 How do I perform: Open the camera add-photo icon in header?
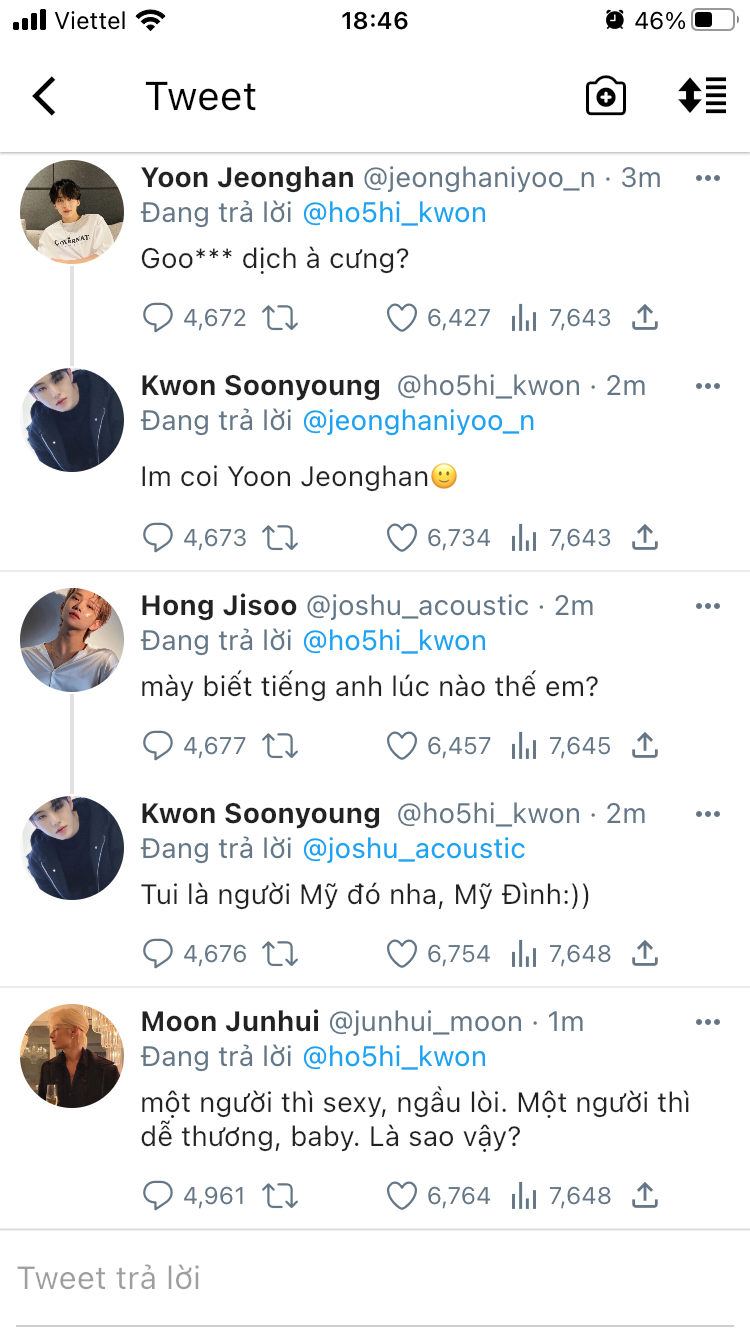(605, 97)
